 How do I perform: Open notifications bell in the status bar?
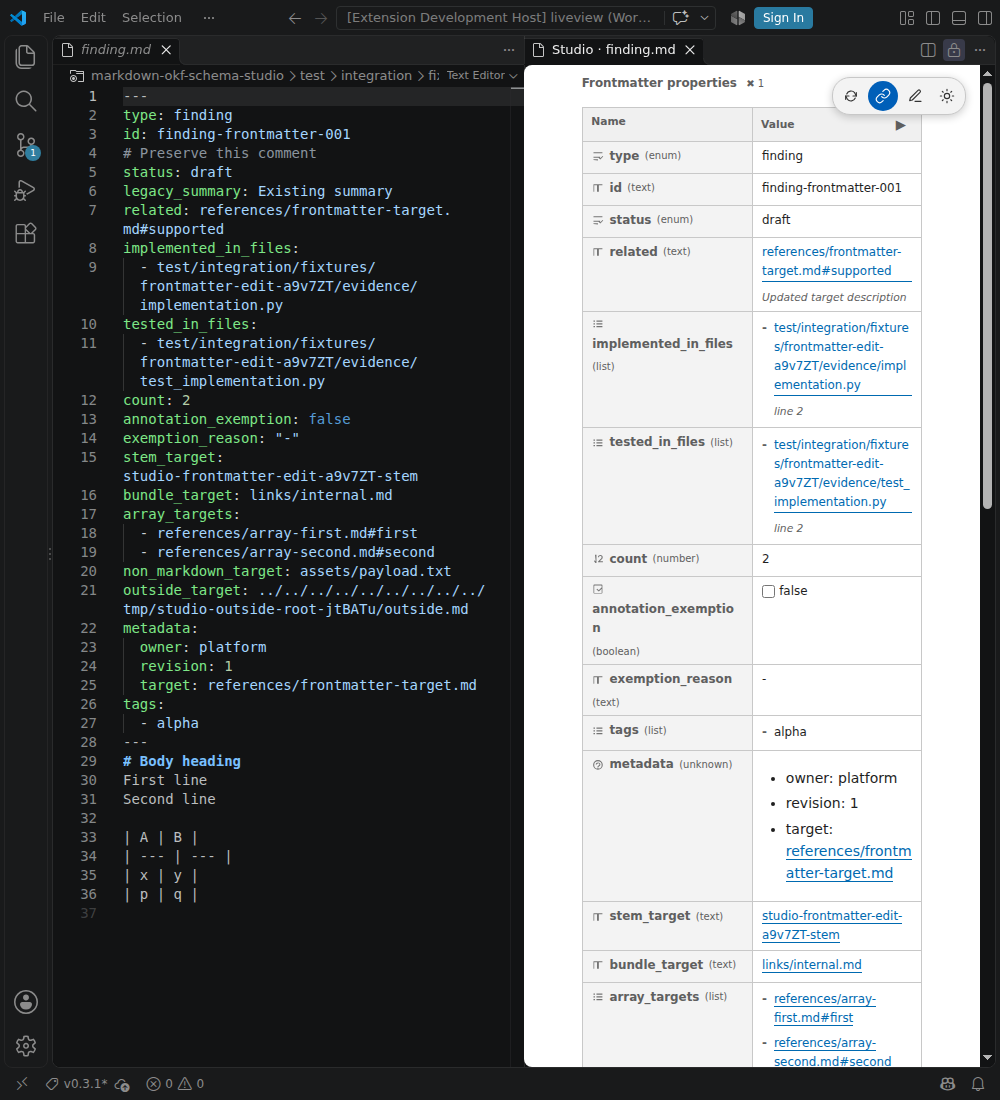pyautogui.click(x=978, y=1084)
